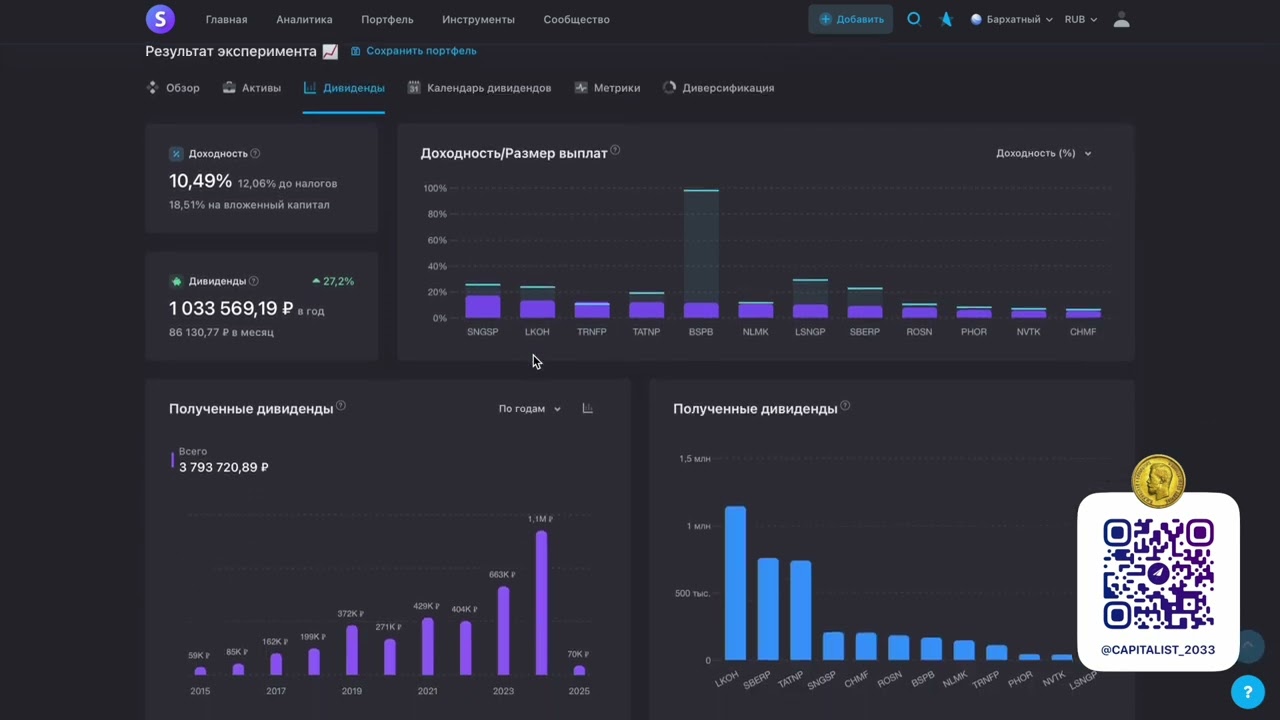Click the Добавить button
The width and height of the screenshot is (1280, 720).
(851, 19)
